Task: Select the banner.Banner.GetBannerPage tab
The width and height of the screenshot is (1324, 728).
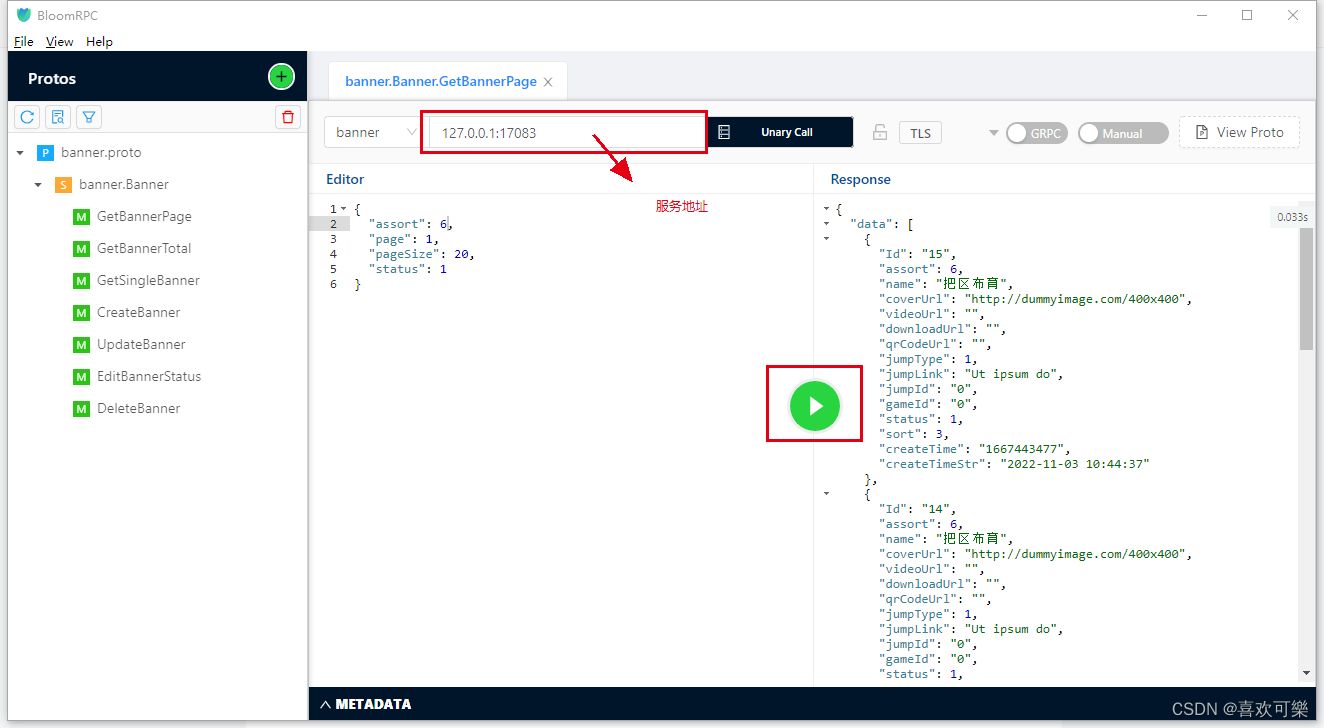Action: pyautogui.click(x=440, y=82)
